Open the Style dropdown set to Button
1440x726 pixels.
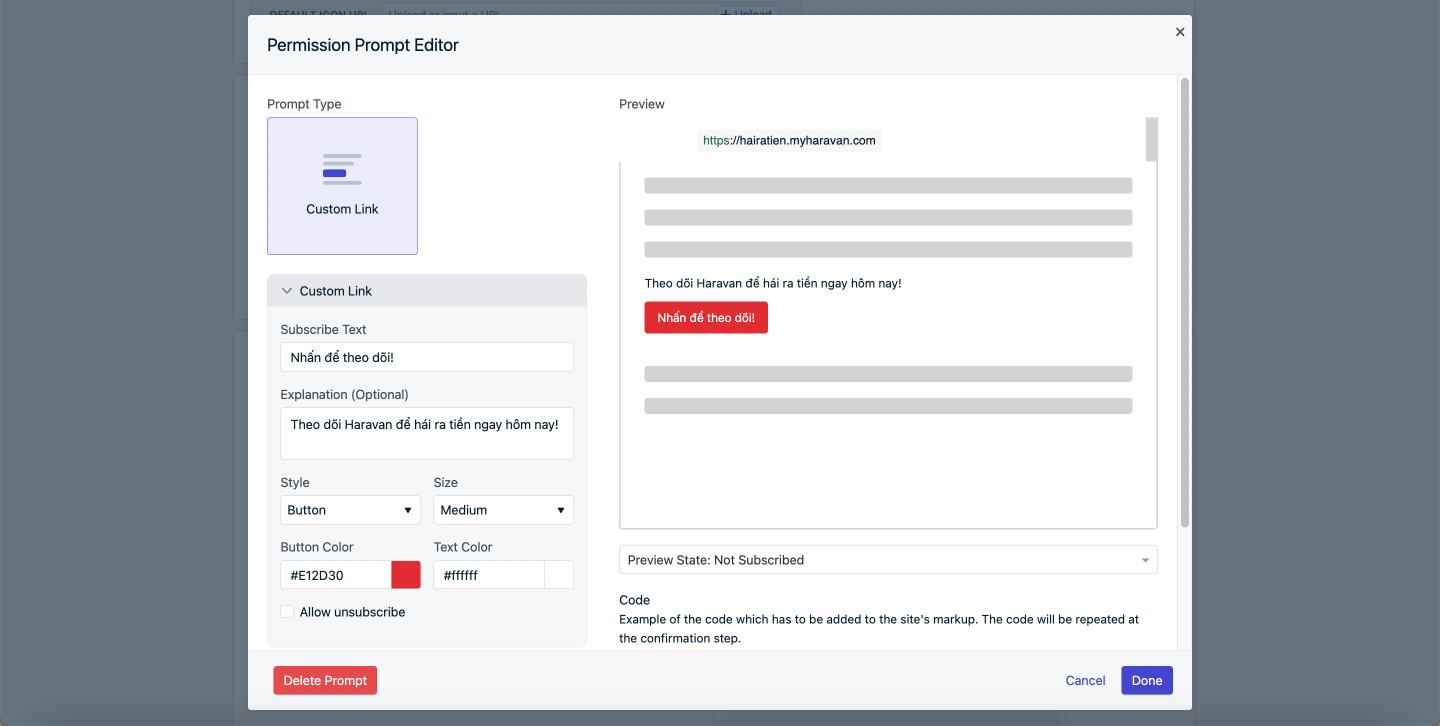(350, 510)
